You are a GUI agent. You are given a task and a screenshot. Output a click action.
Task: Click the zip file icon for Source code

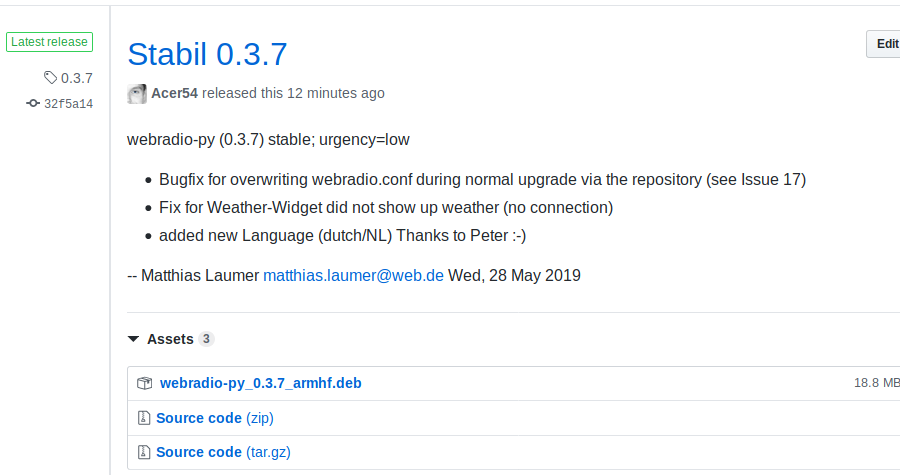144,418
